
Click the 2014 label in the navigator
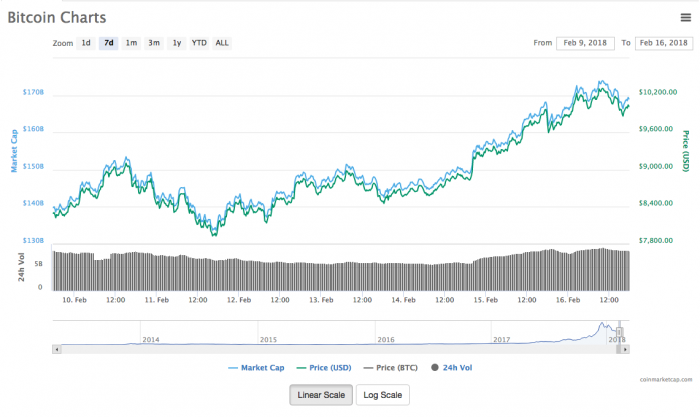(x=151, y=340)
